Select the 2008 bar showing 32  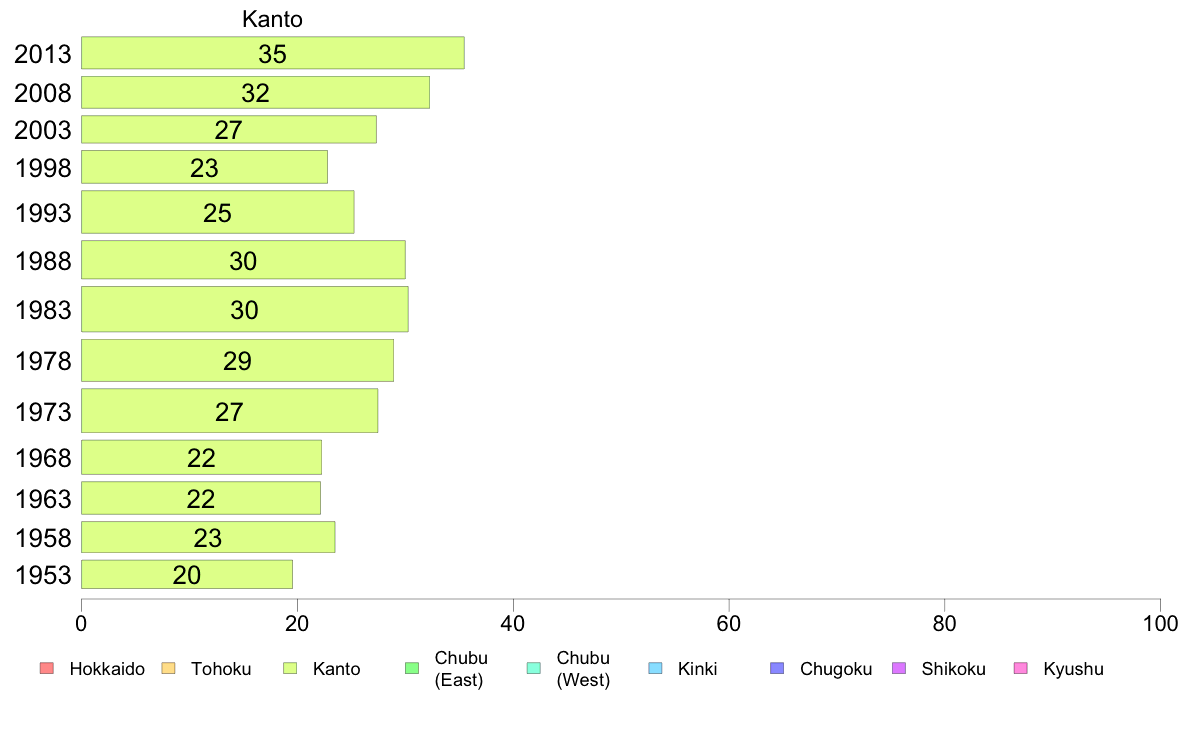pos(255,92)
